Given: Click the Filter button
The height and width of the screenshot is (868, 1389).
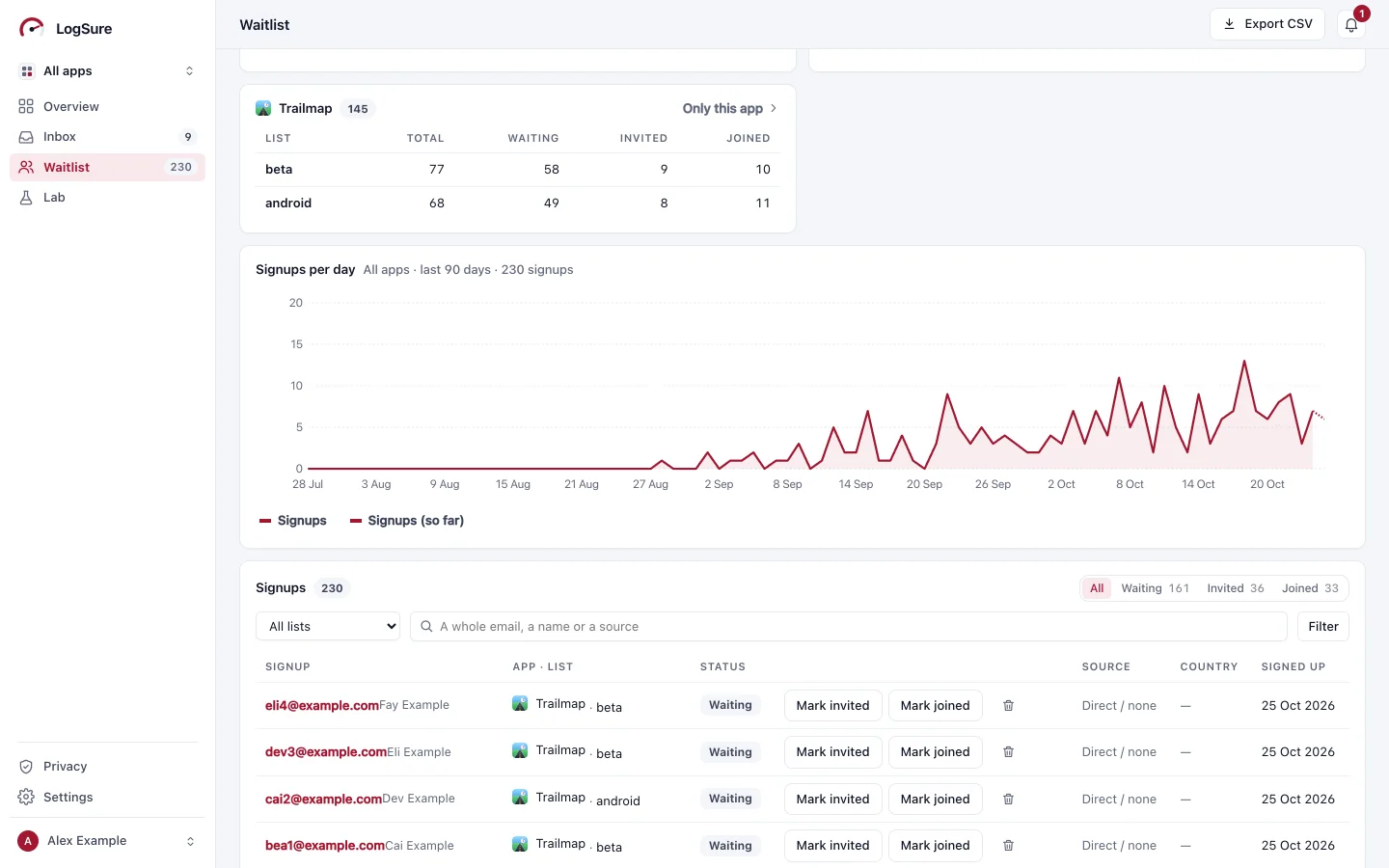Looking at the screenshot, I should 1323,627.
